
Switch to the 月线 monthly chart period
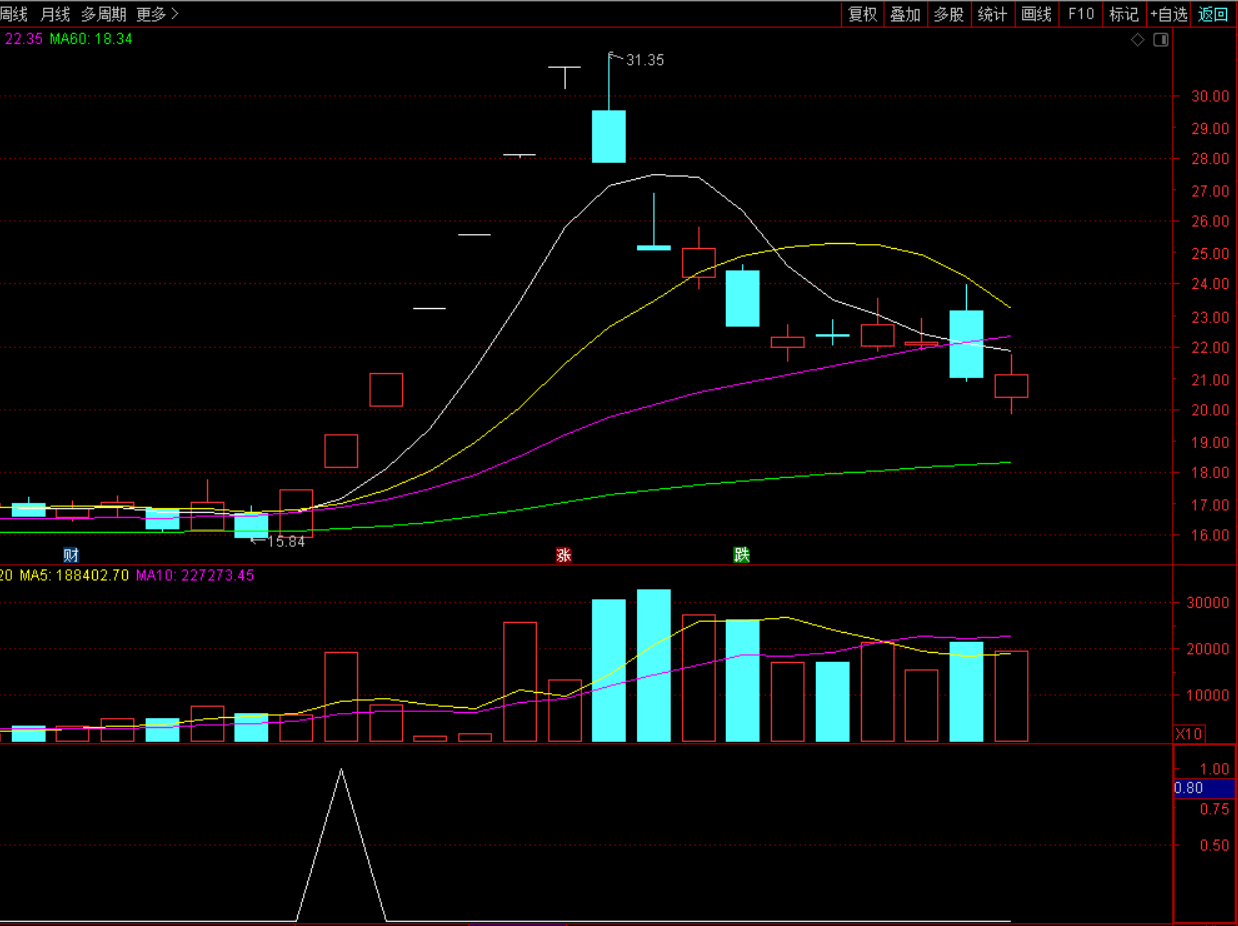(x=56, y=14)
